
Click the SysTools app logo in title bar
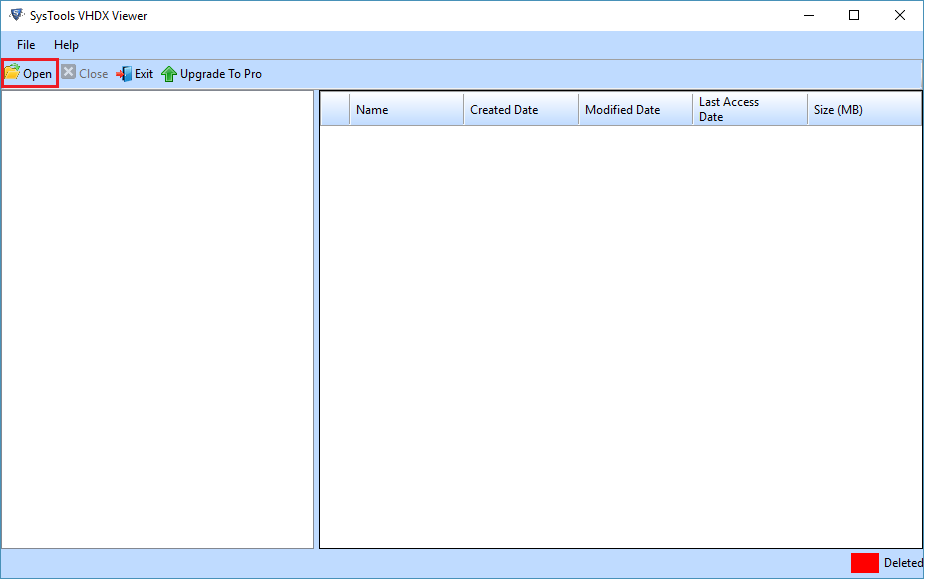17,15
